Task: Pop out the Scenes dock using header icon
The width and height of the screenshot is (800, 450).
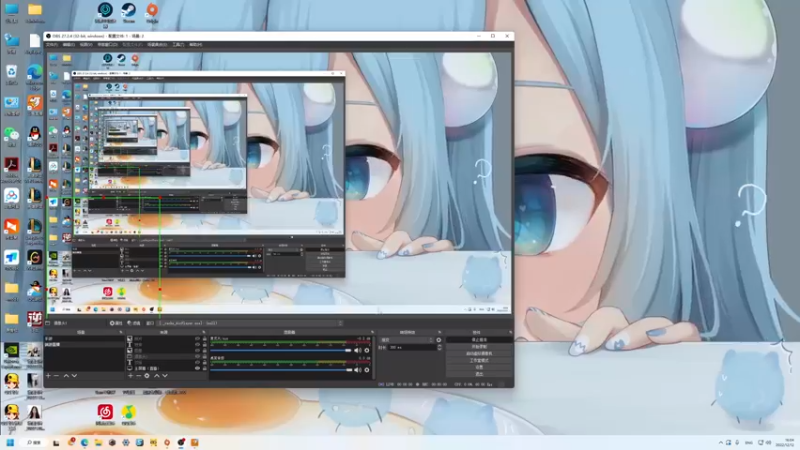Action: [120, 332]
